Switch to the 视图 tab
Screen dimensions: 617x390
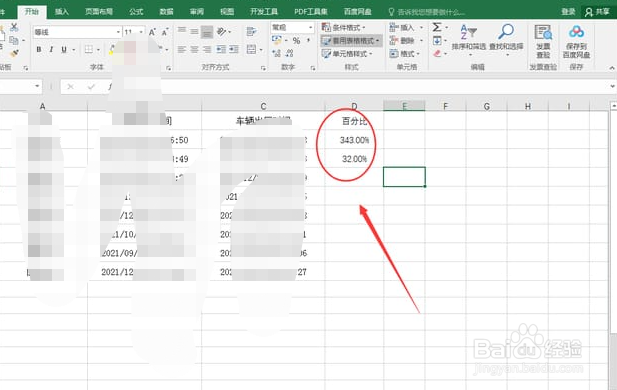click(x=227, y=12)
